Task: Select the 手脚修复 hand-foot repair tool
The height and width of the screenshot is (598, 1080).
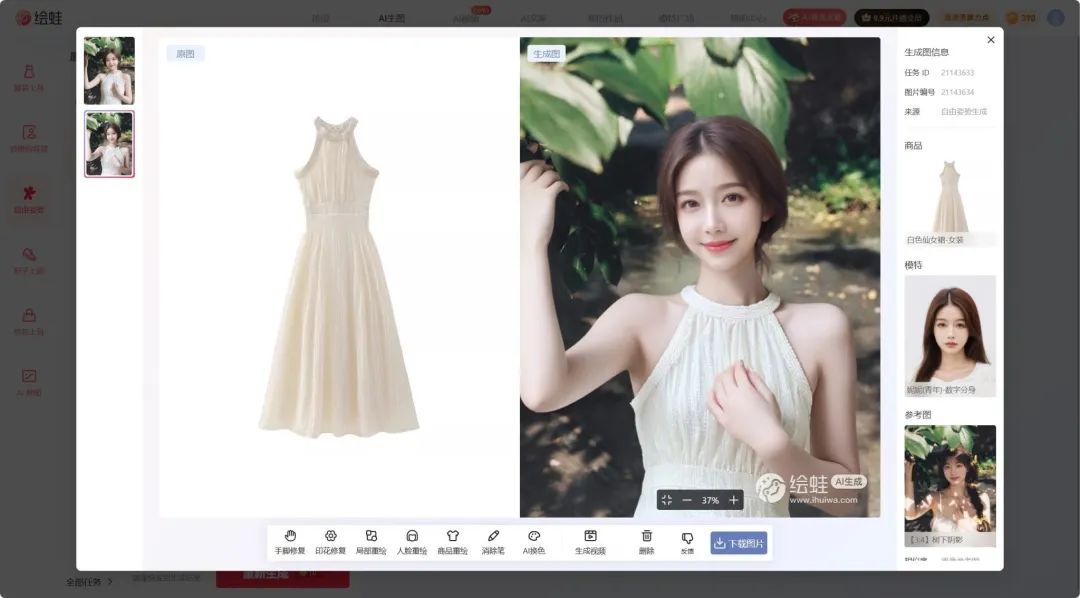Action: click(x=290, y=542)
